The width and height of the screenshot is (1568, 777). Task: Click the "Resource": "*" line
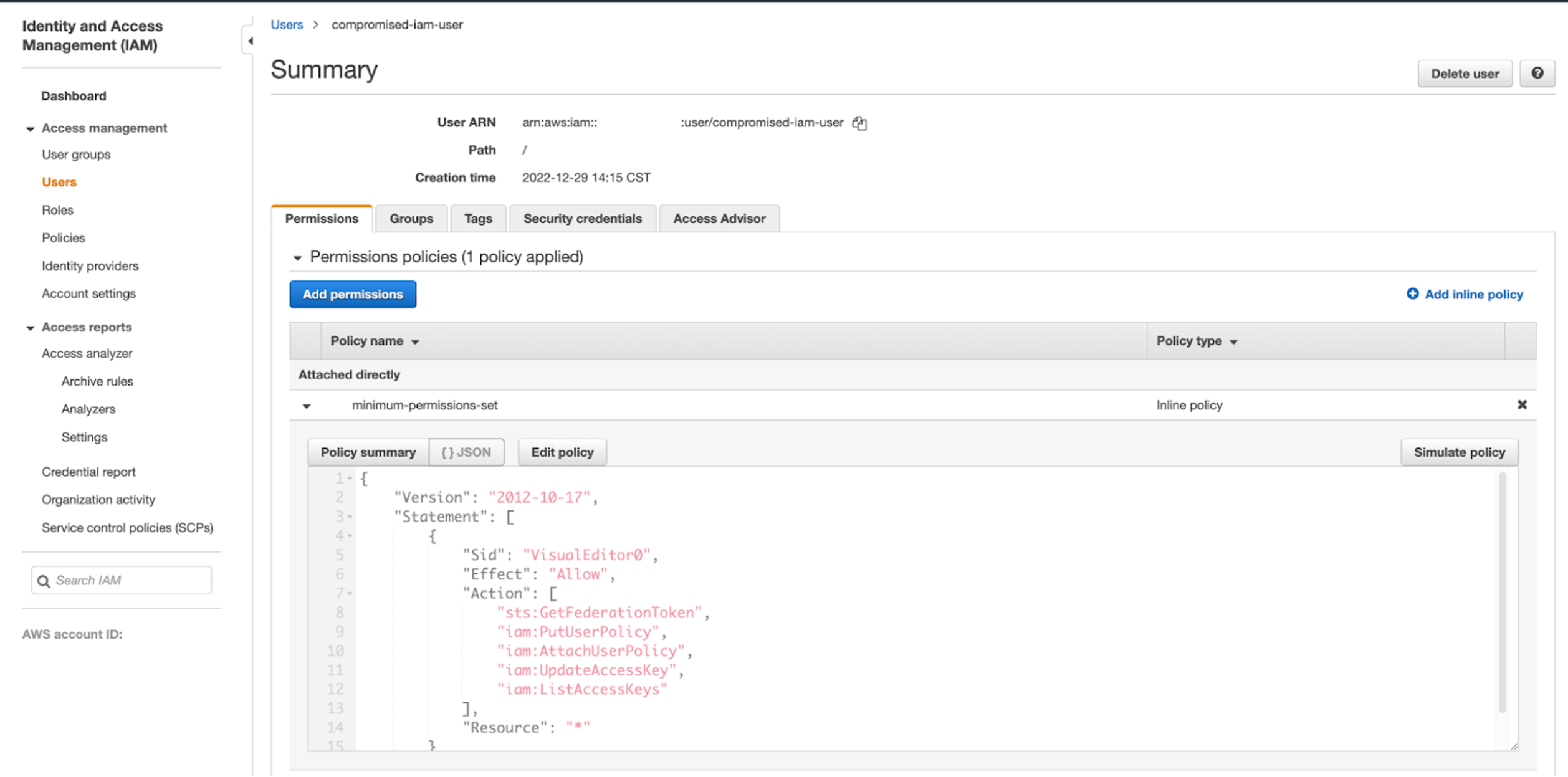point(526,728)
